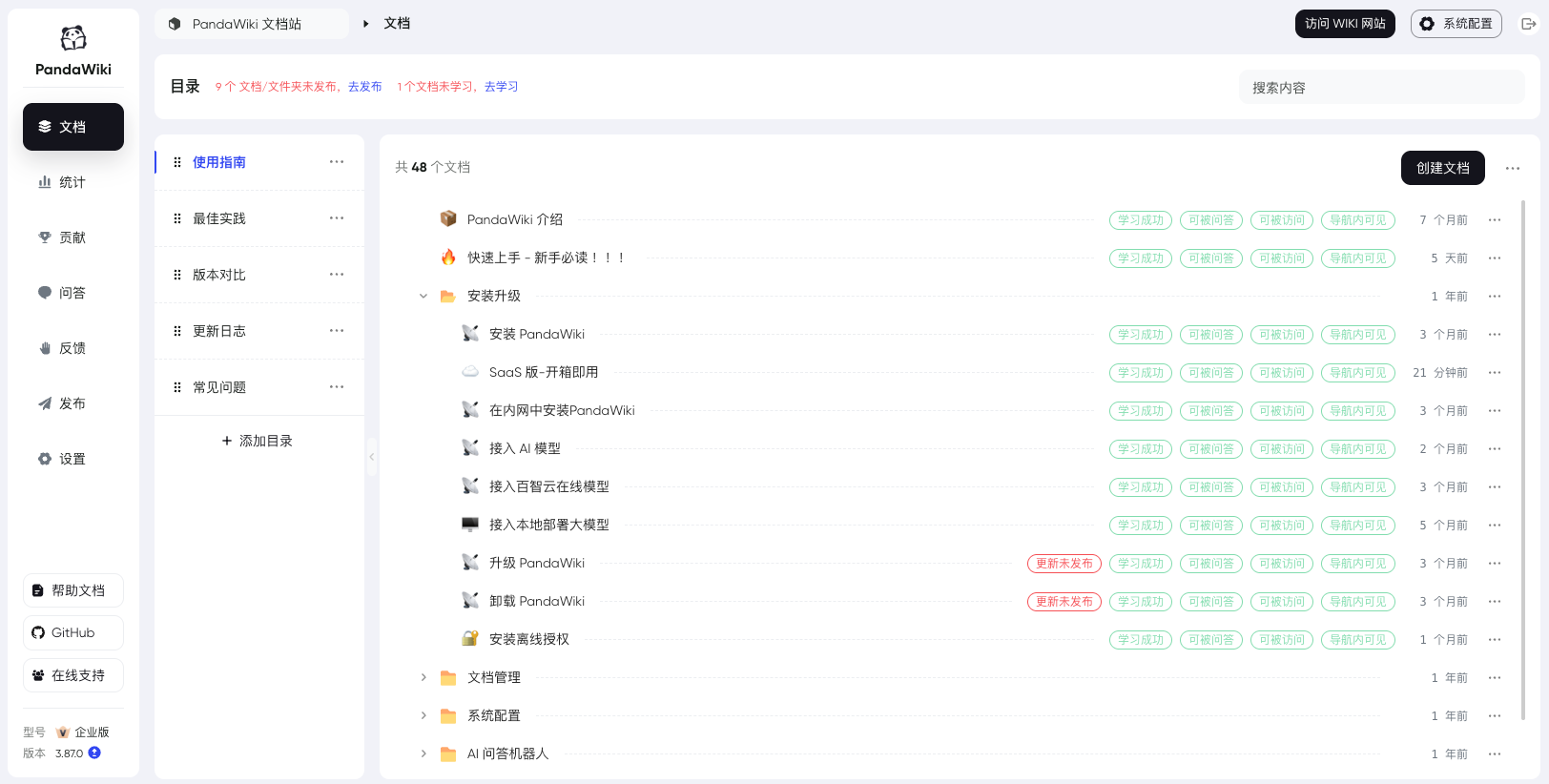Click the 在线支持 button

click(x=73, y=675)
